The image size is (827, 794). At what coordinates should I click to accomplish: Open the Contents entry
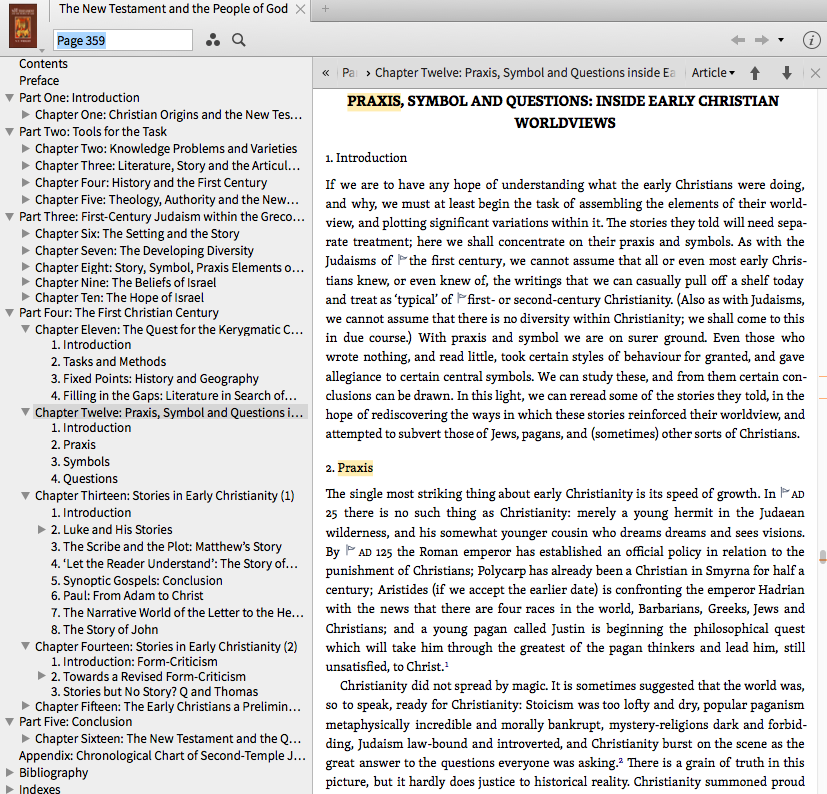point(43,64)
